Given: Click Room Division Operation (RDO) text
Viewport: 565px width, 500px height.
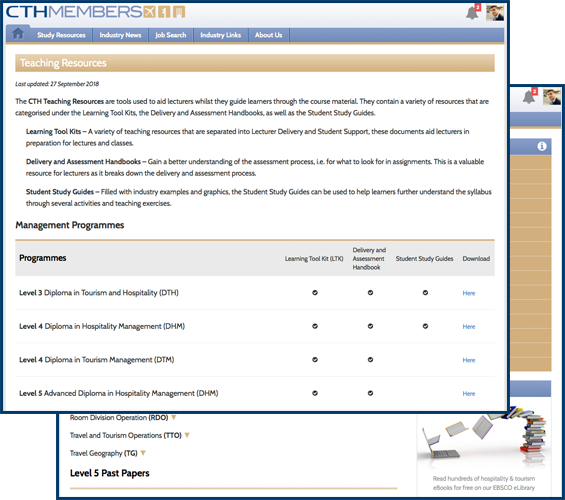Looking at the screenshot, I should [x=119, y=418].
